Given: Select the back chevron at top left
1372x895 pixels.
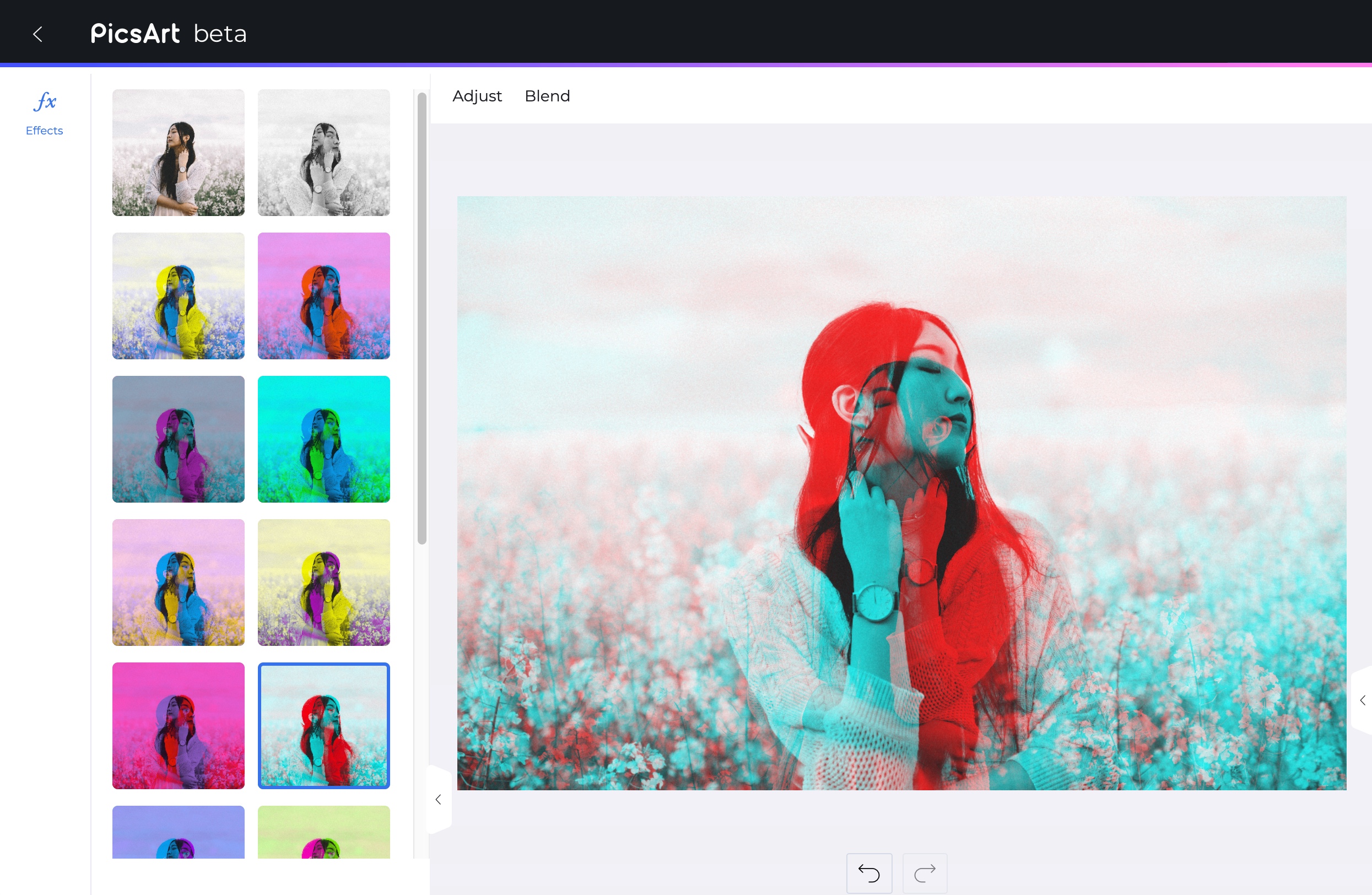Looking at the screenshot, I should [36, 34].
